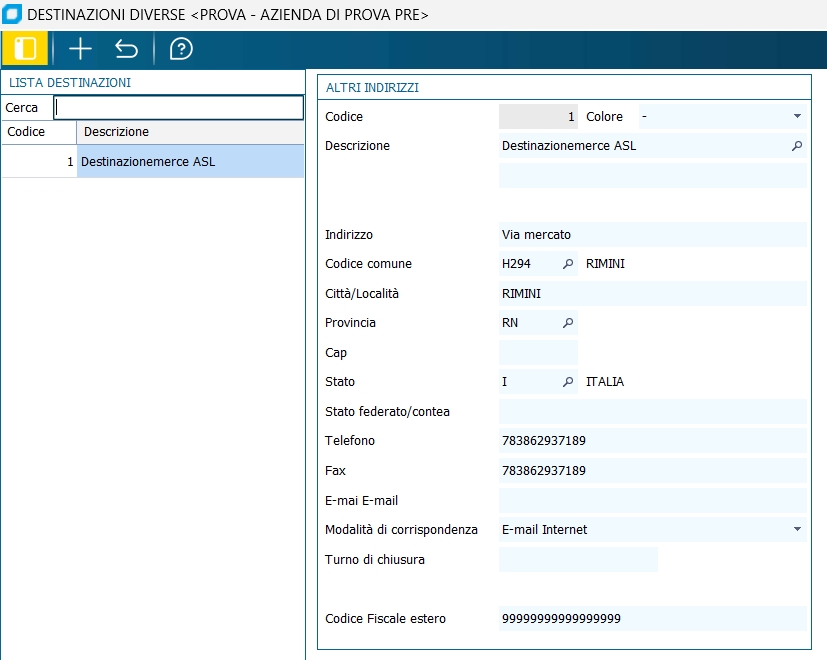This screenshot has width=827, height=660.
Task: Click in the Cerca search field
Action: 178,107
